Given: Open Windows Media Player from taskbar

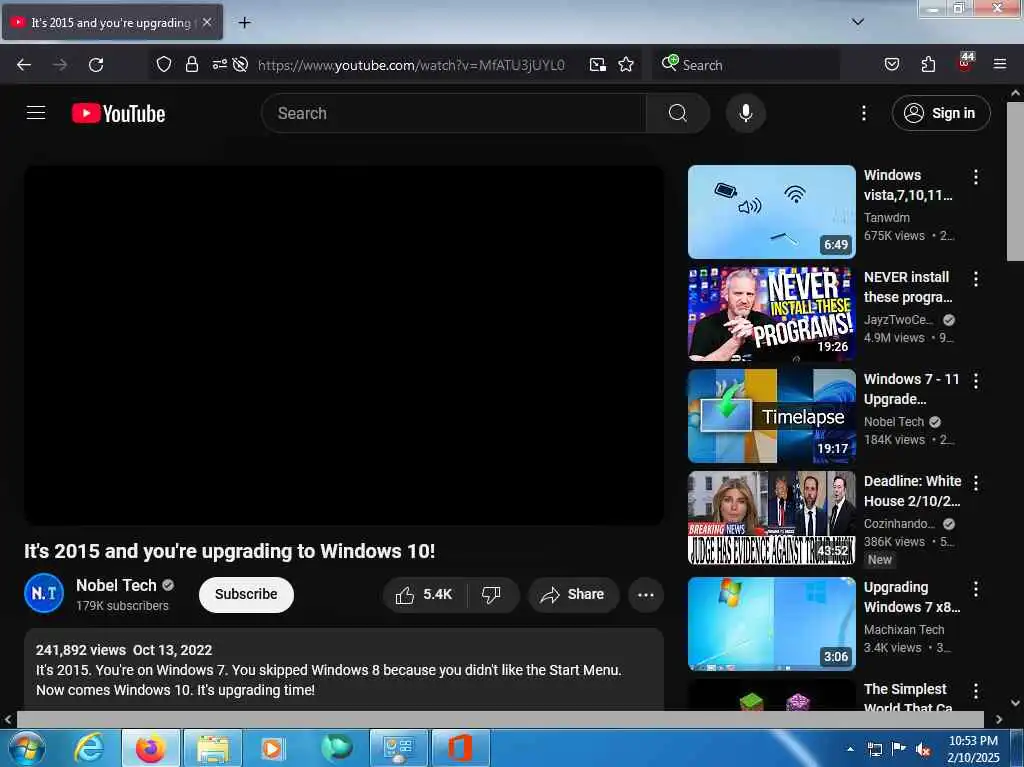Looking at the screenshot, I should [x=271, y=748].
